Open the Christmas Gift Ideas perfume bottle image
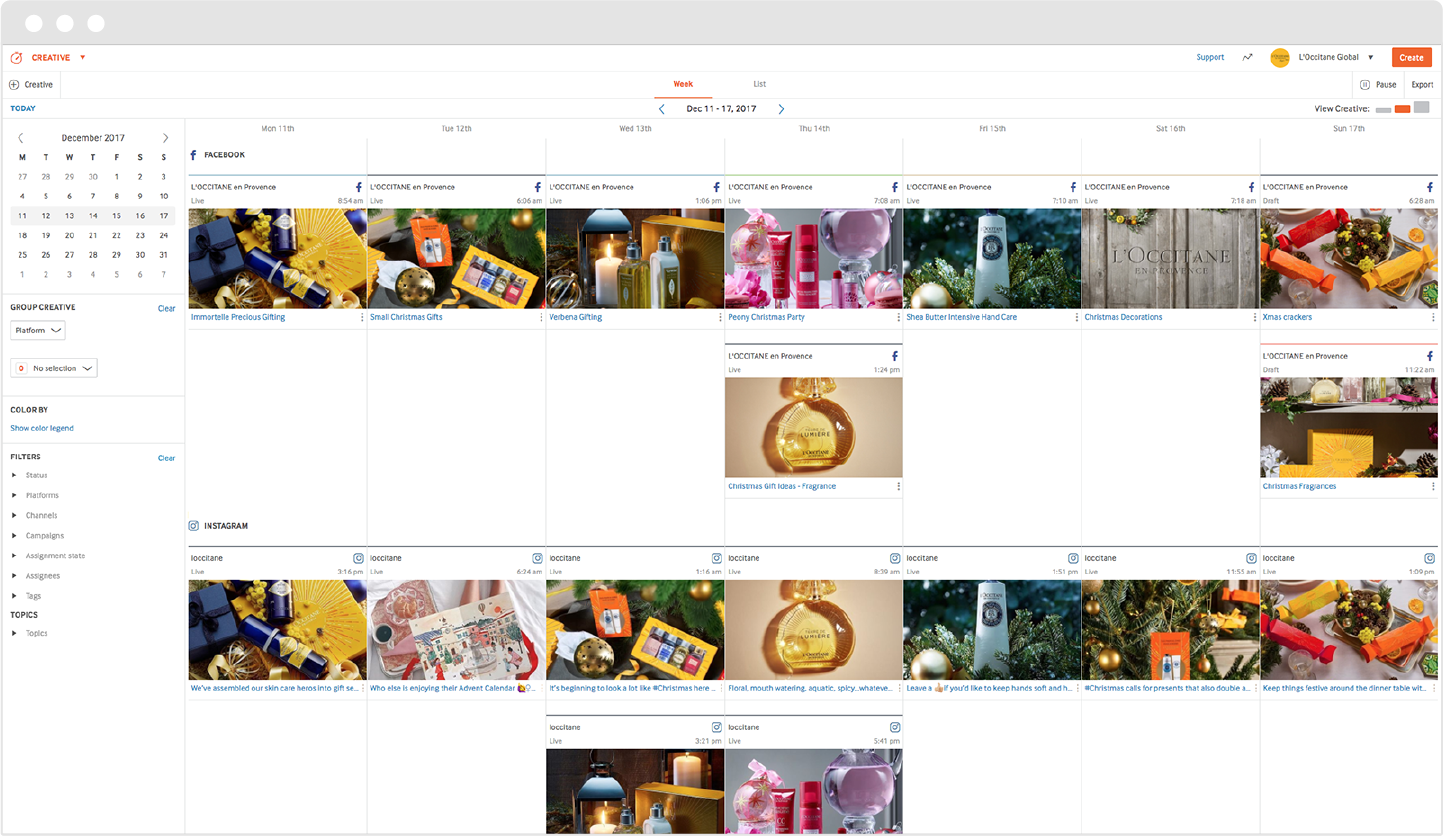 (x=814, y=428)
